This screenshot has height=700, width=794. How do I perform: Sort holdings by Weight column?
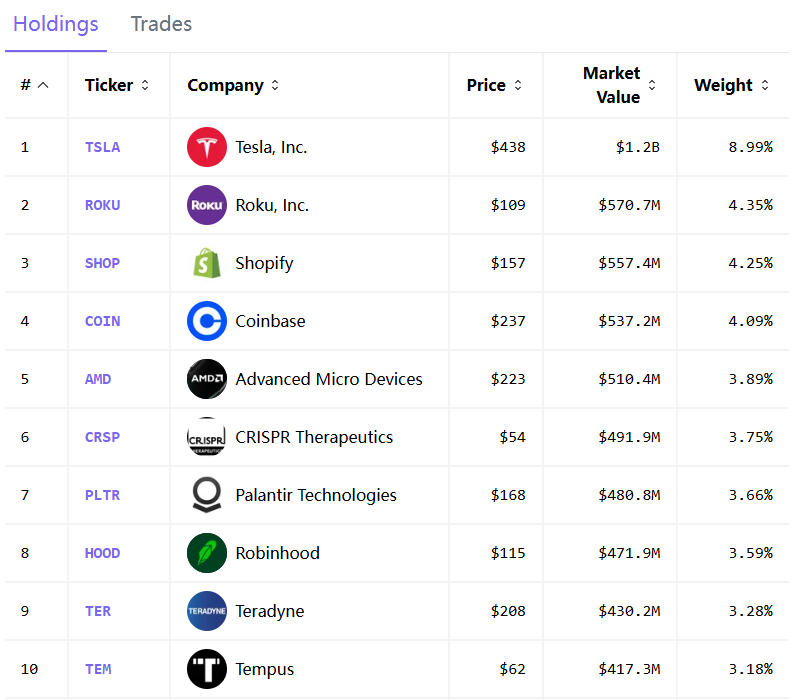(731, 85)
